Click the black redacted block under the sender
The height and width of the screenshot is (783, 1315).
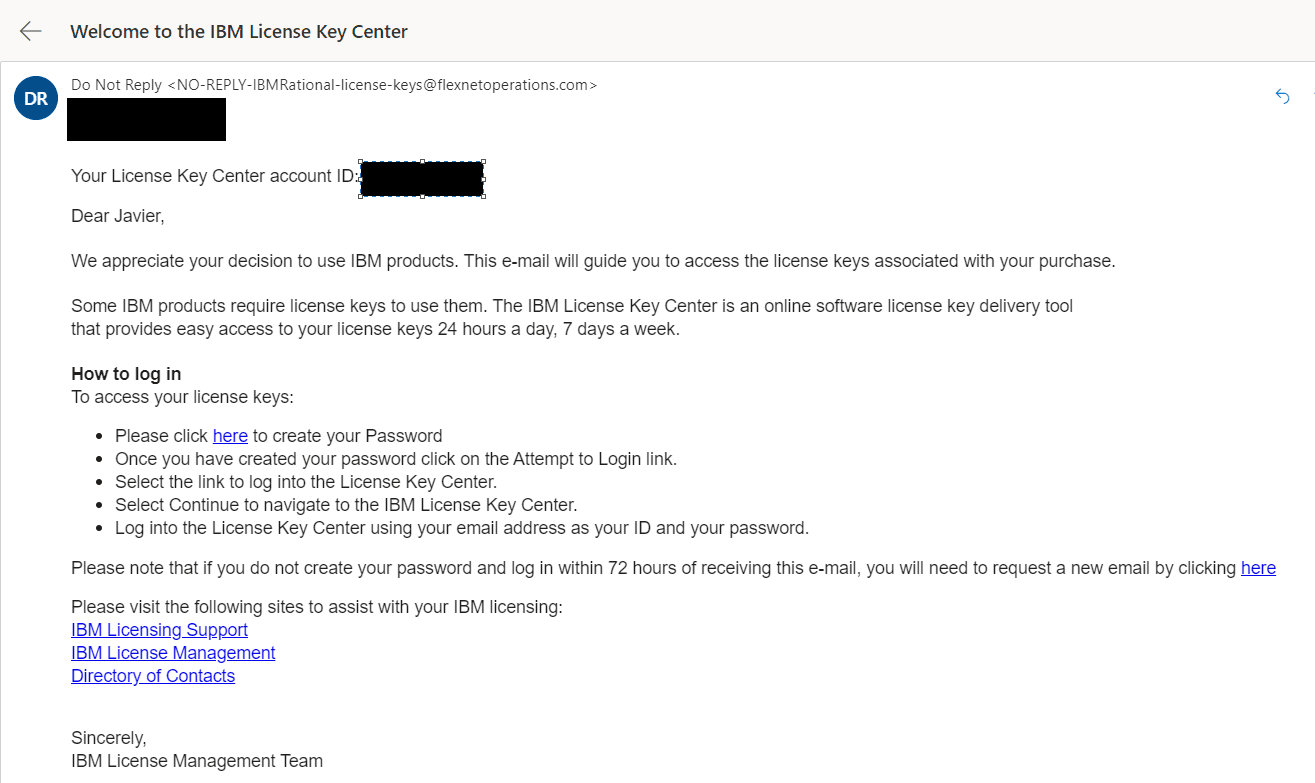click(x=146, y=120)
